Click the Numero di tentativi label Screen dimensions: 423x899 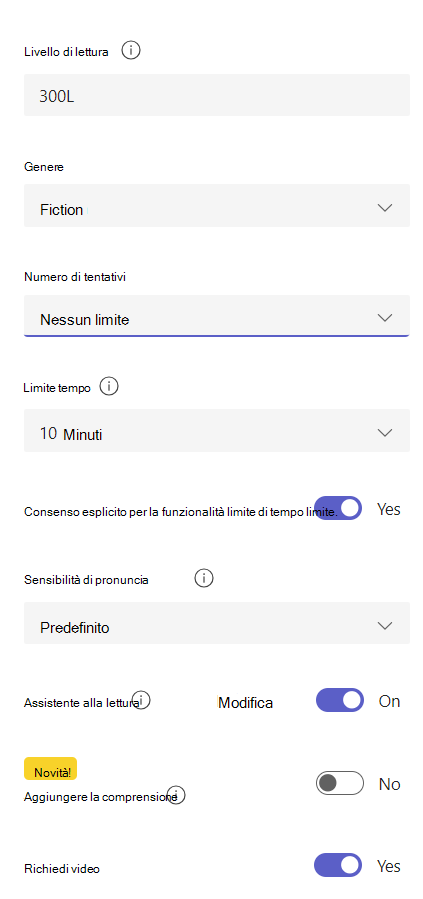(75, 277)
